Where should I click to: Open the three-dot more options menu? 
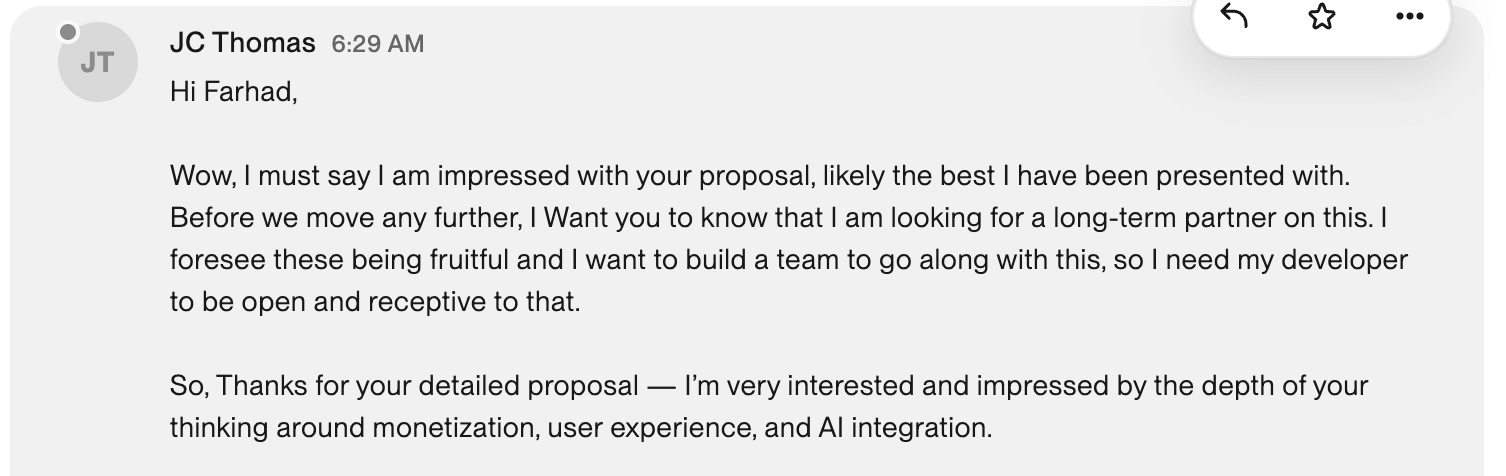click(1408, 17)
